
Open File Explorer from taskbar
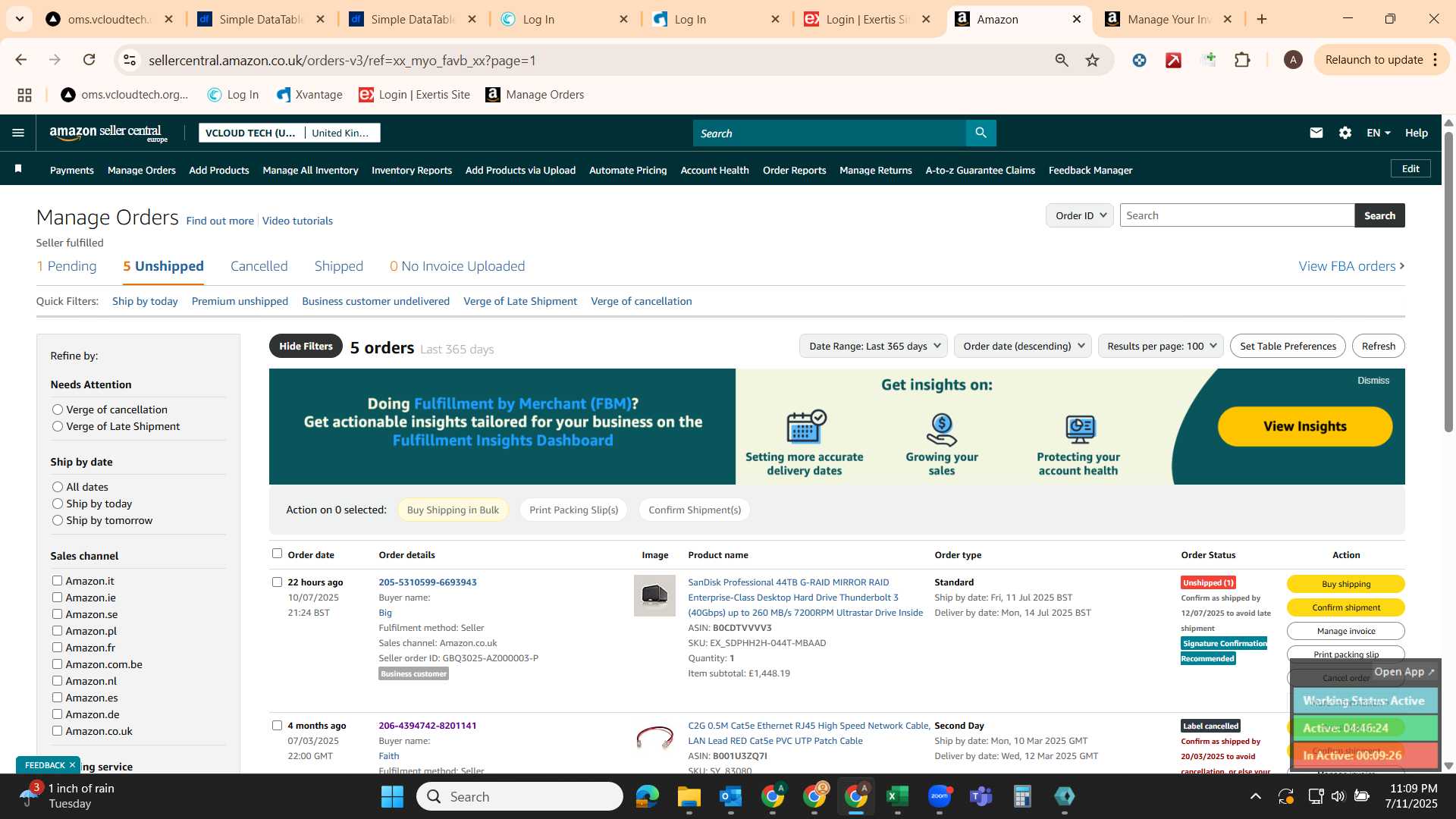(x=689, y=796)
